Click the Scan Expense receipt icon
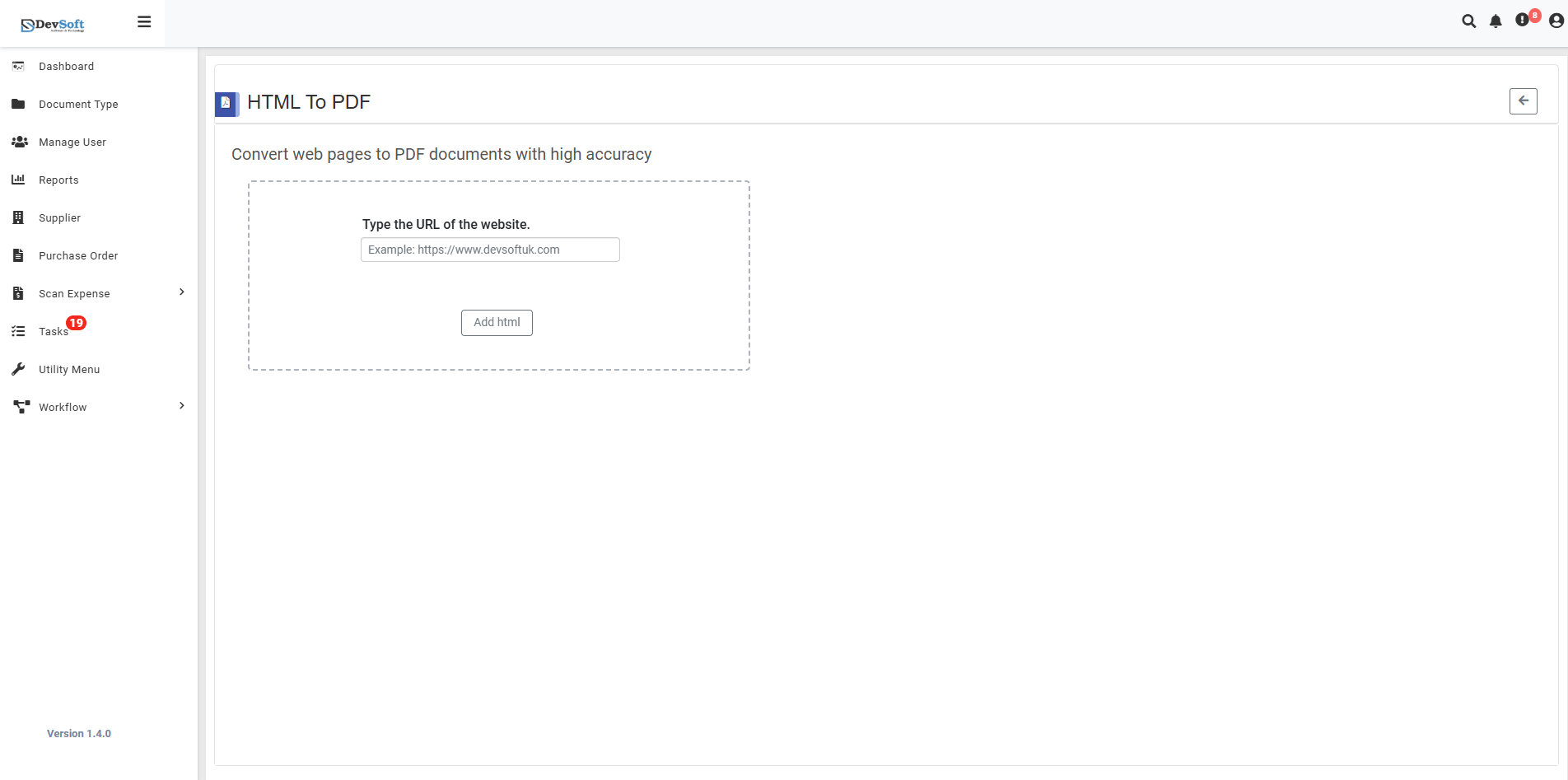 click(x=18, y=292)
